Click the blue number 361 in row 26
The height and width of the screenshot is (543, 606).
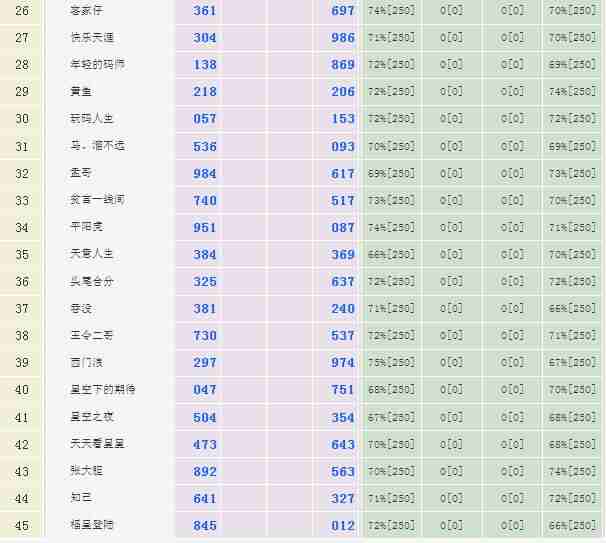[205, 11]
